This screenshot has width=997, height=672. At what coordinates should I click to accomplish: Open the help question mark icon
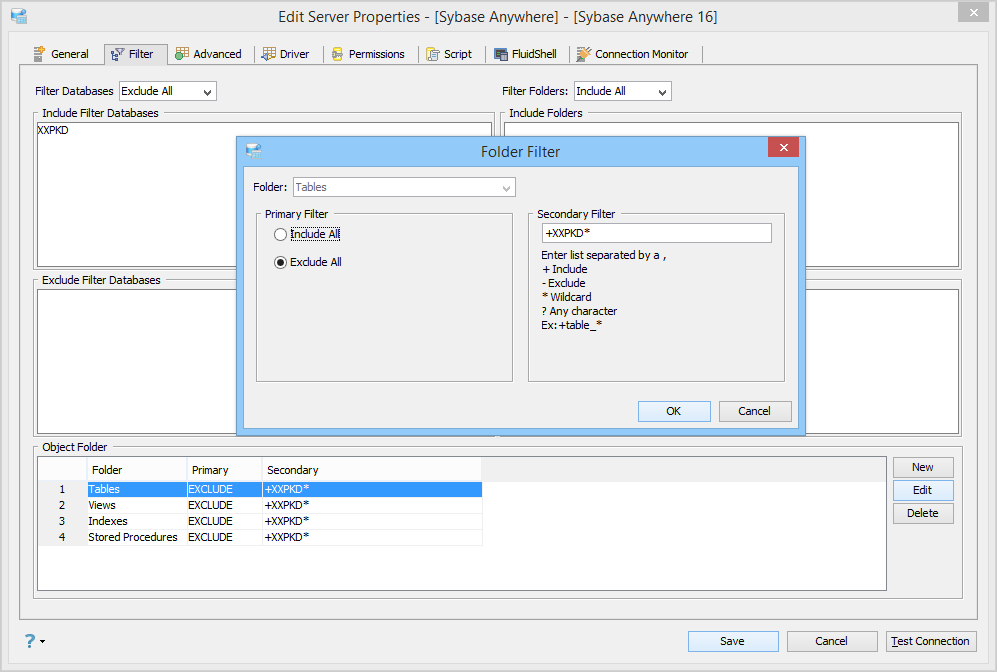click(x=30, y=641)
